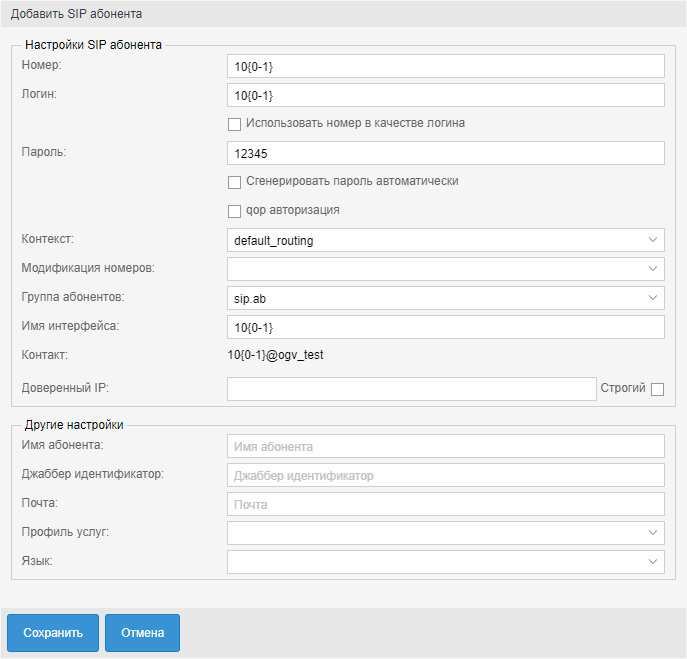Click the 'Джаббер идентификатор' field
The image size is (687, 659).
pyautogui.click(x=445, y=475)
